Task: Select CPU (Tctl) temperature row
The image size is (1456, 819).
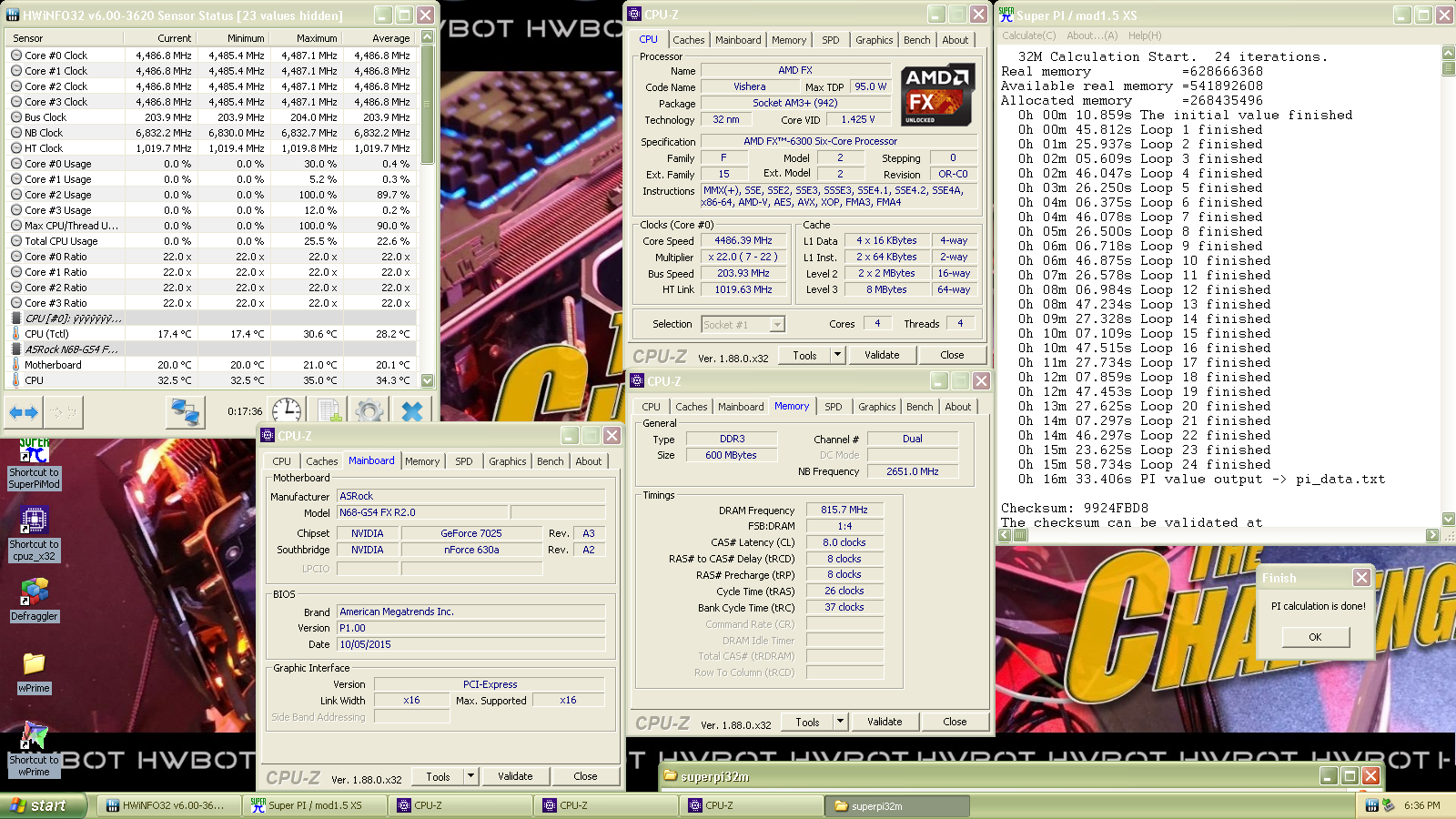Action: [212, 334]
